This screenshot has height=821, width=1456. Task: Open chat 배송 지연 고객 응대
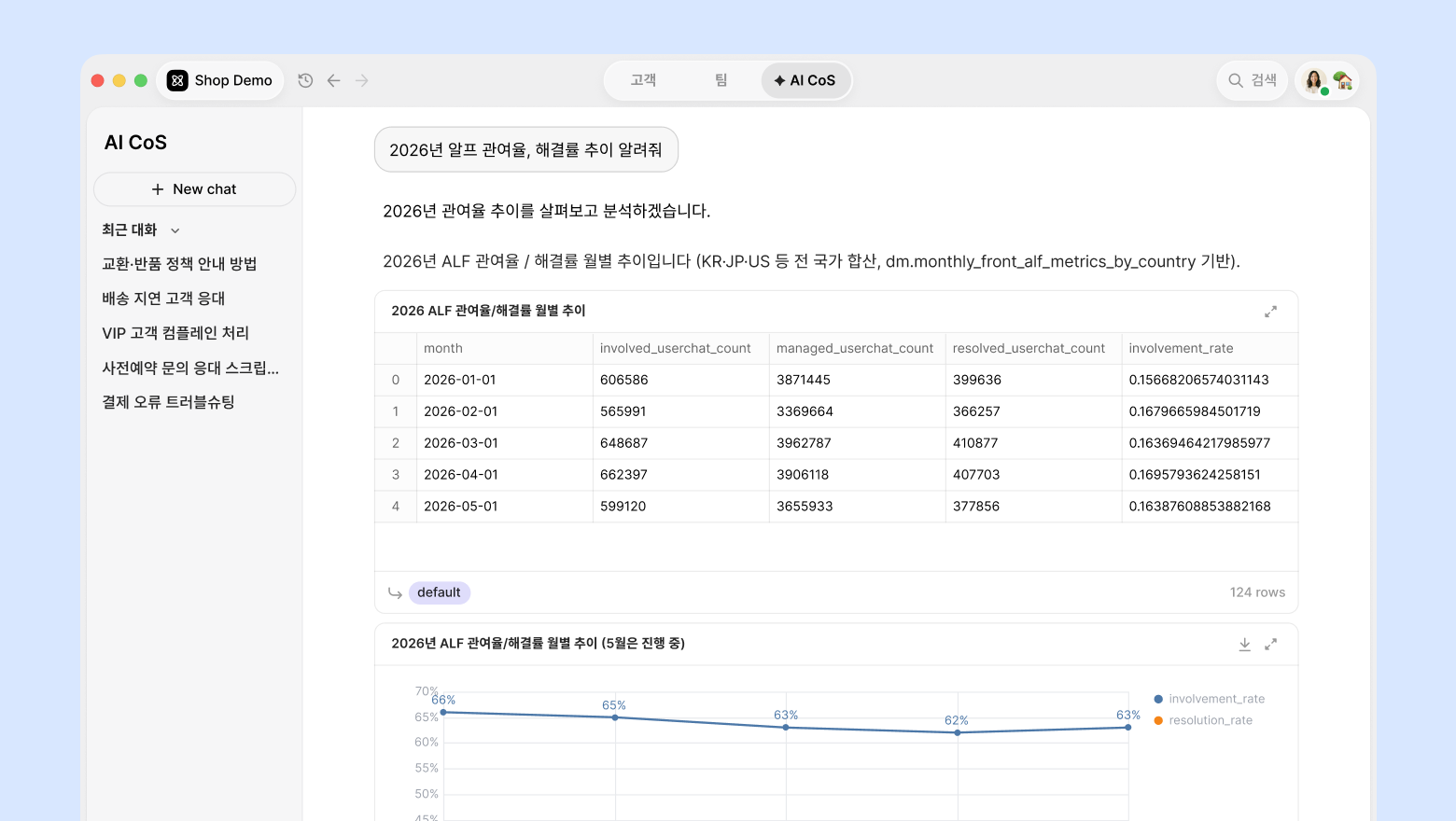(163, 299)
